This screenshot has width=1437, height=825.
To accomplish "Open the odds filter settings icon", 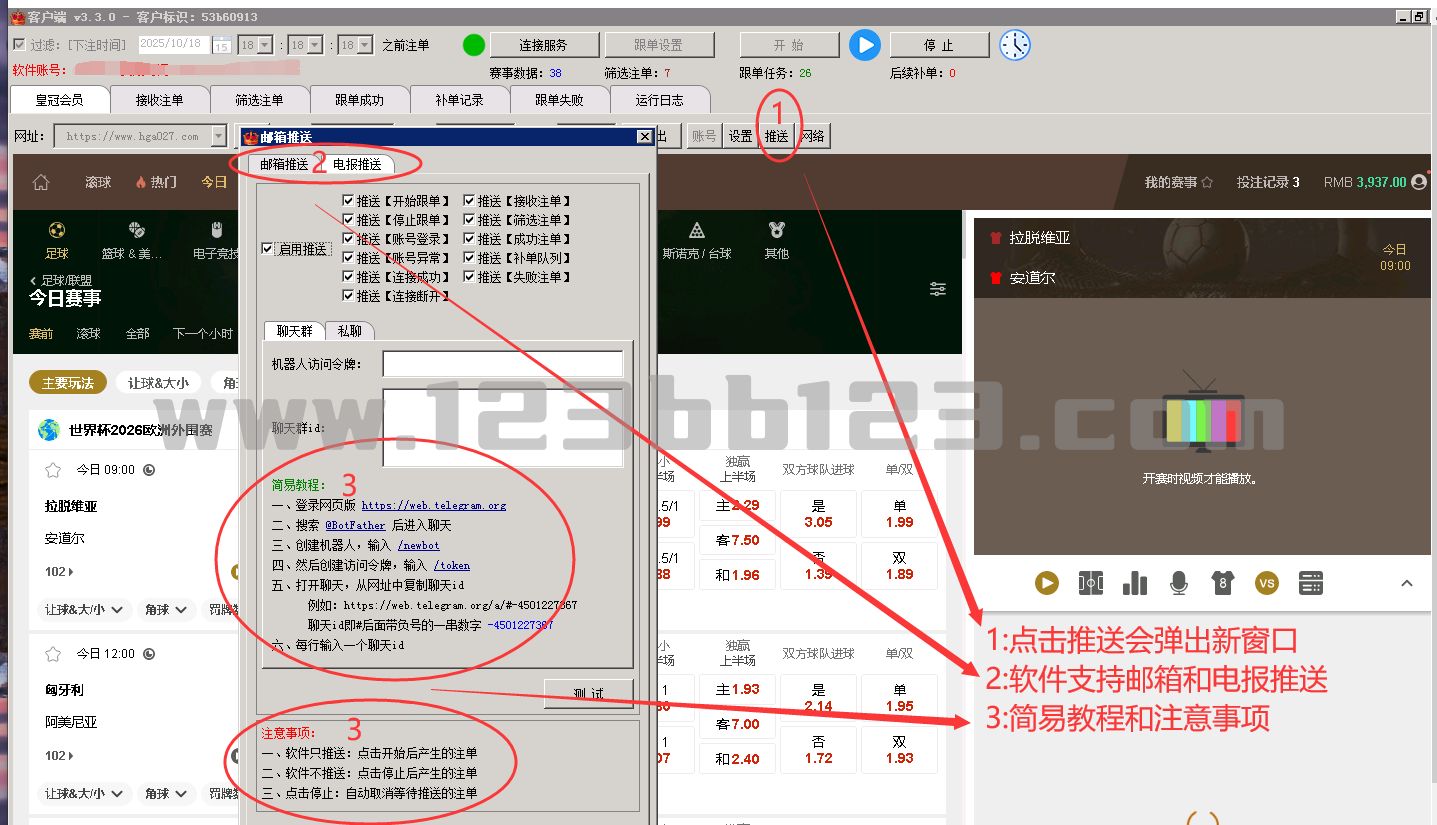I will click(x=937, y=289).
